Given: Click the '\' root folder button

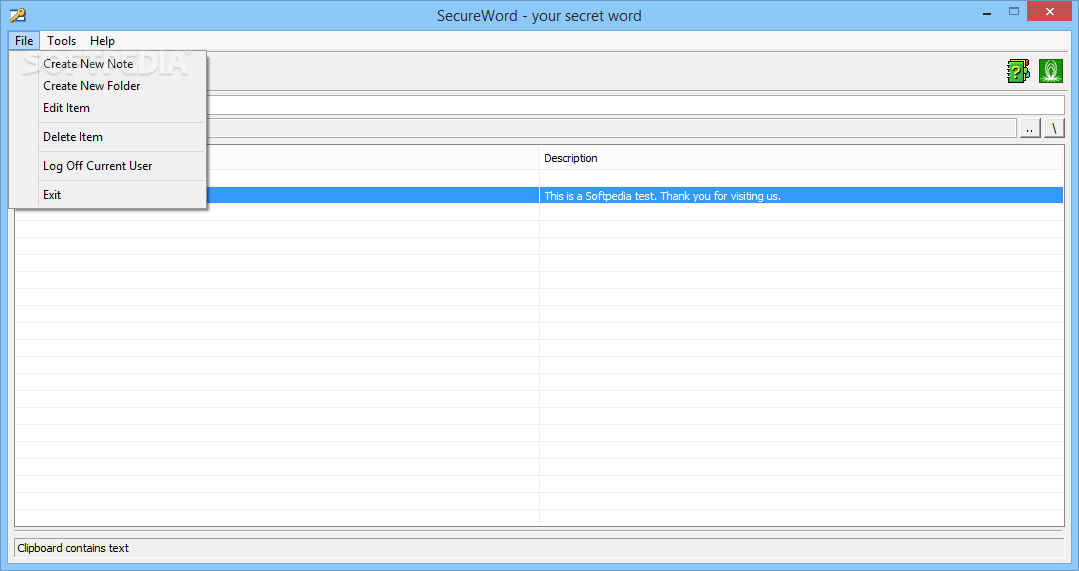Looking at the screenshot, I should [x=1054, y=128].
